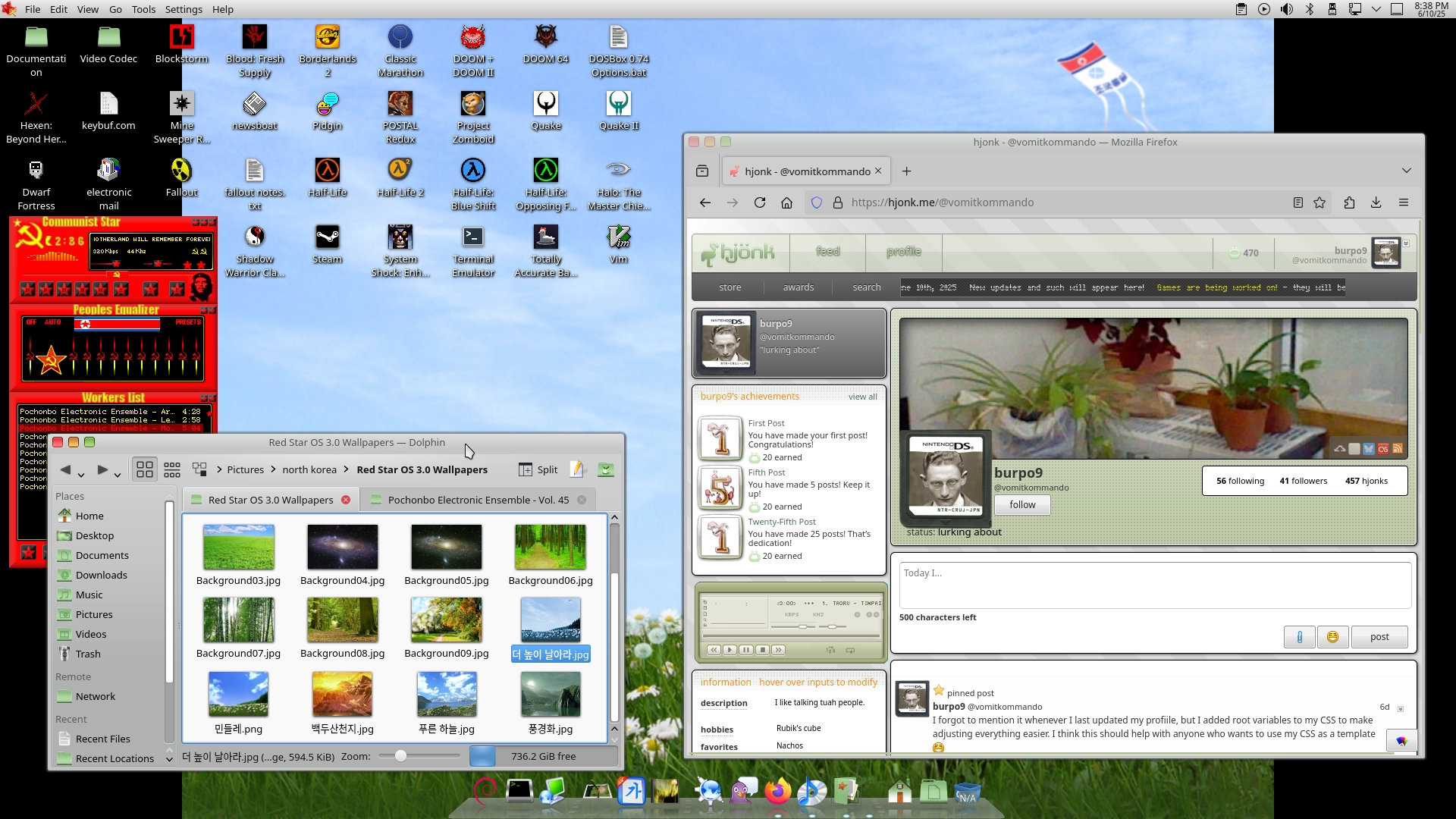The image size is (1456, 819).
Task: Toggle equalizer OFF button in Peoples Equalizer
Action: [31, 322]
